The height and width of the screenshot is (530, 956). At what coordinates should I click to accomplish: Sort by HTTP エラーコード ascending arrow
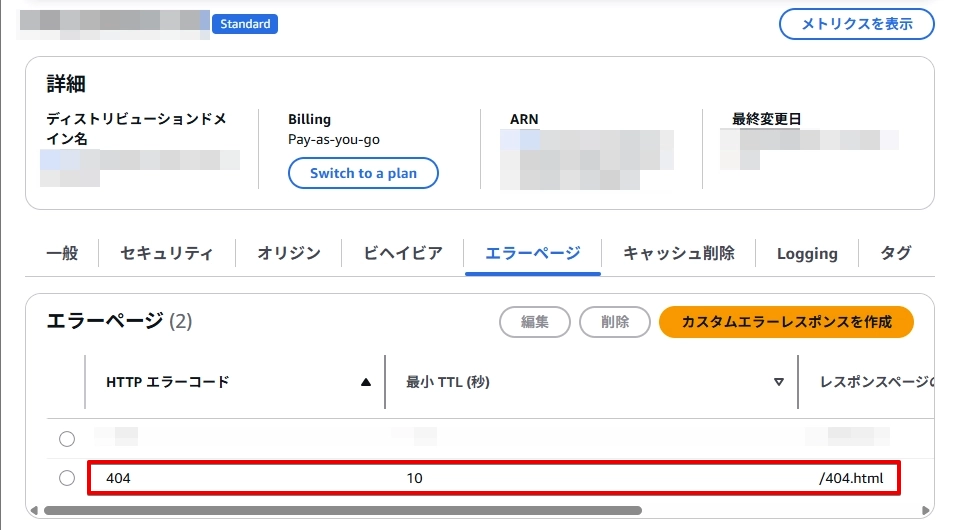(366, 382)
